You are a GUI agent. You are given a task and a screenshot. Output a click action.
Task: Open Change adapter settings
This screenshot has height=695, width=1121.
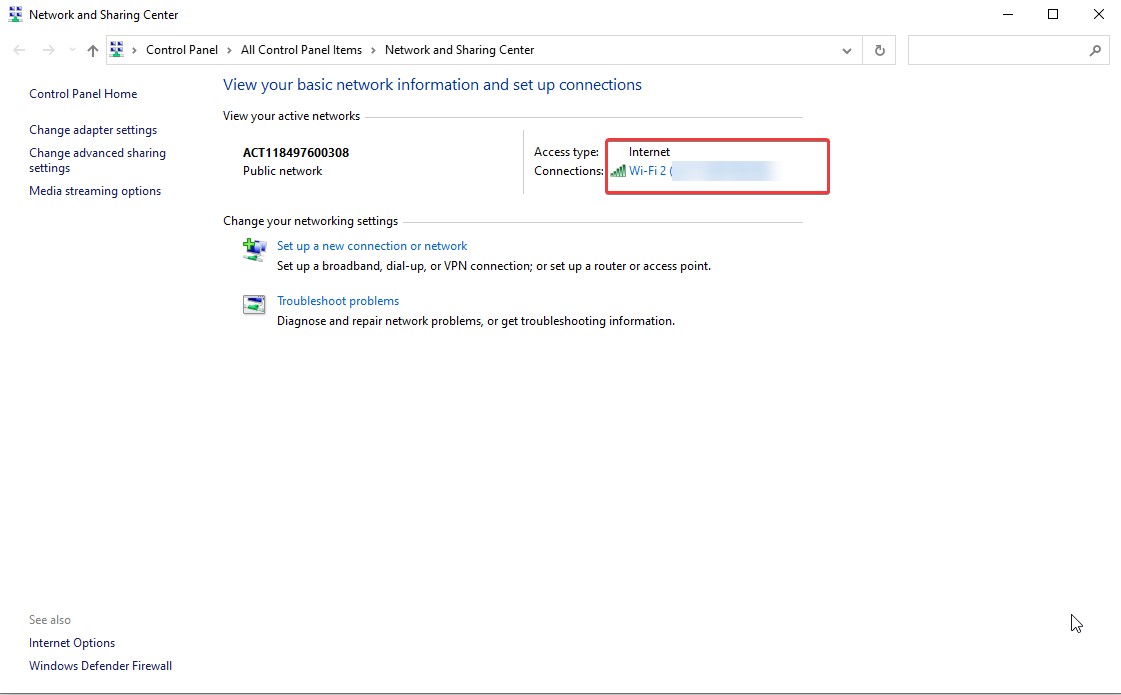(x=93, y=129)
